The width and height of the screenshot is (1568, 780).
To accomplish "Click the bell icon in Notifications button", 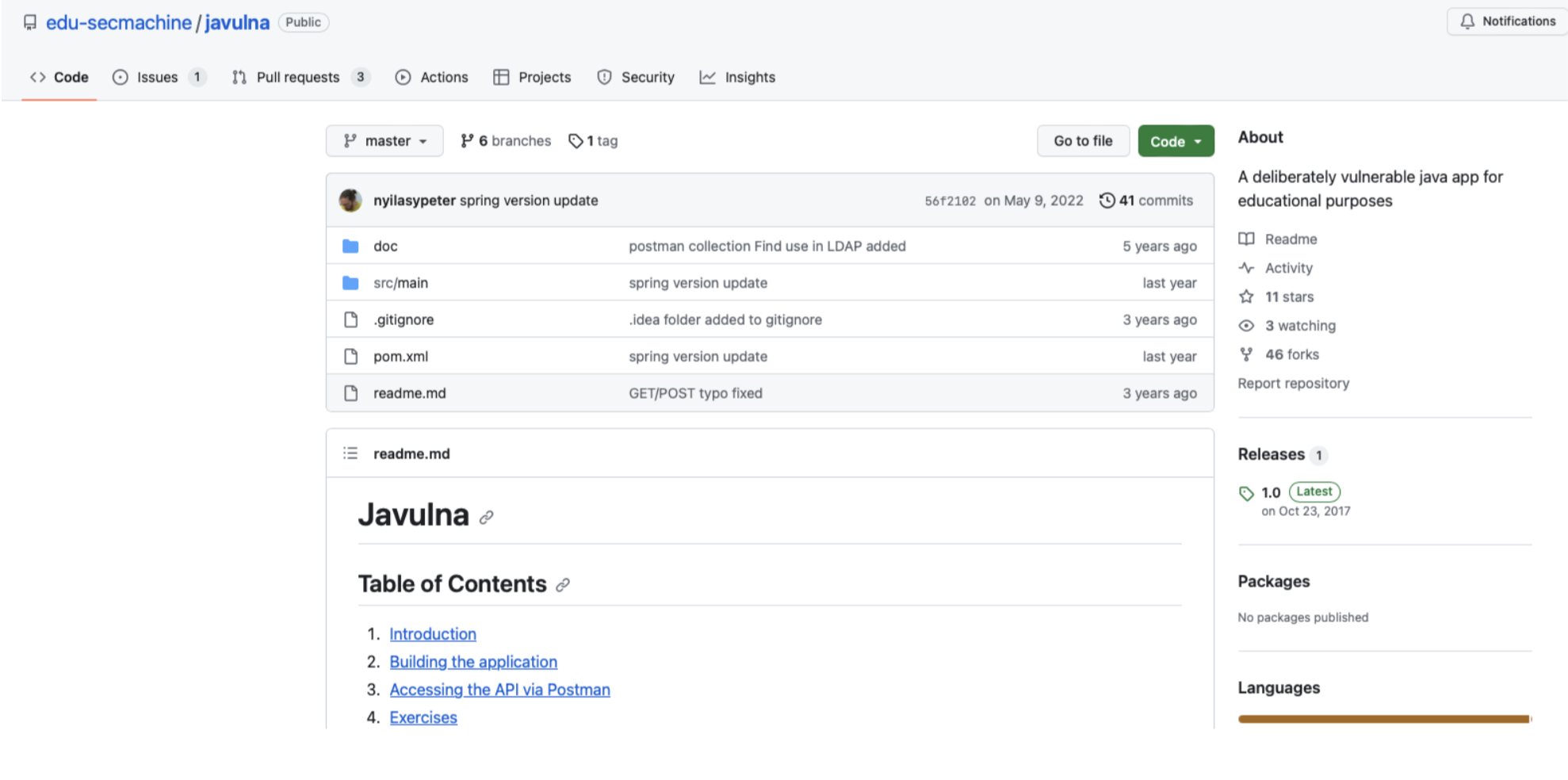I will 1467,21.
